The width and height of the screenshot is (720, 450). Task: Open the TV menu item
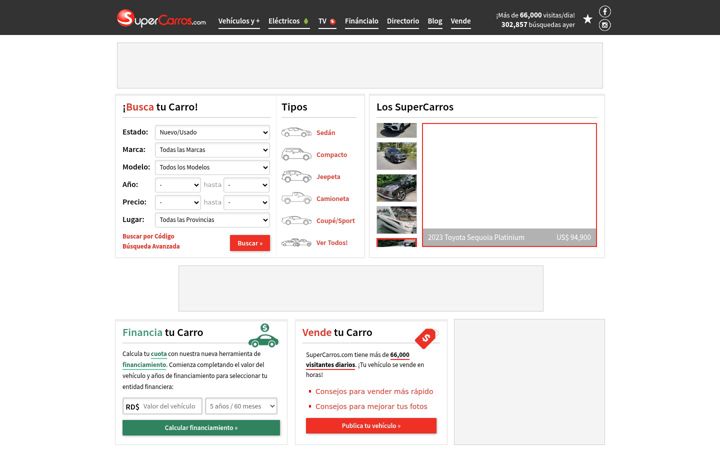(327, 21)
